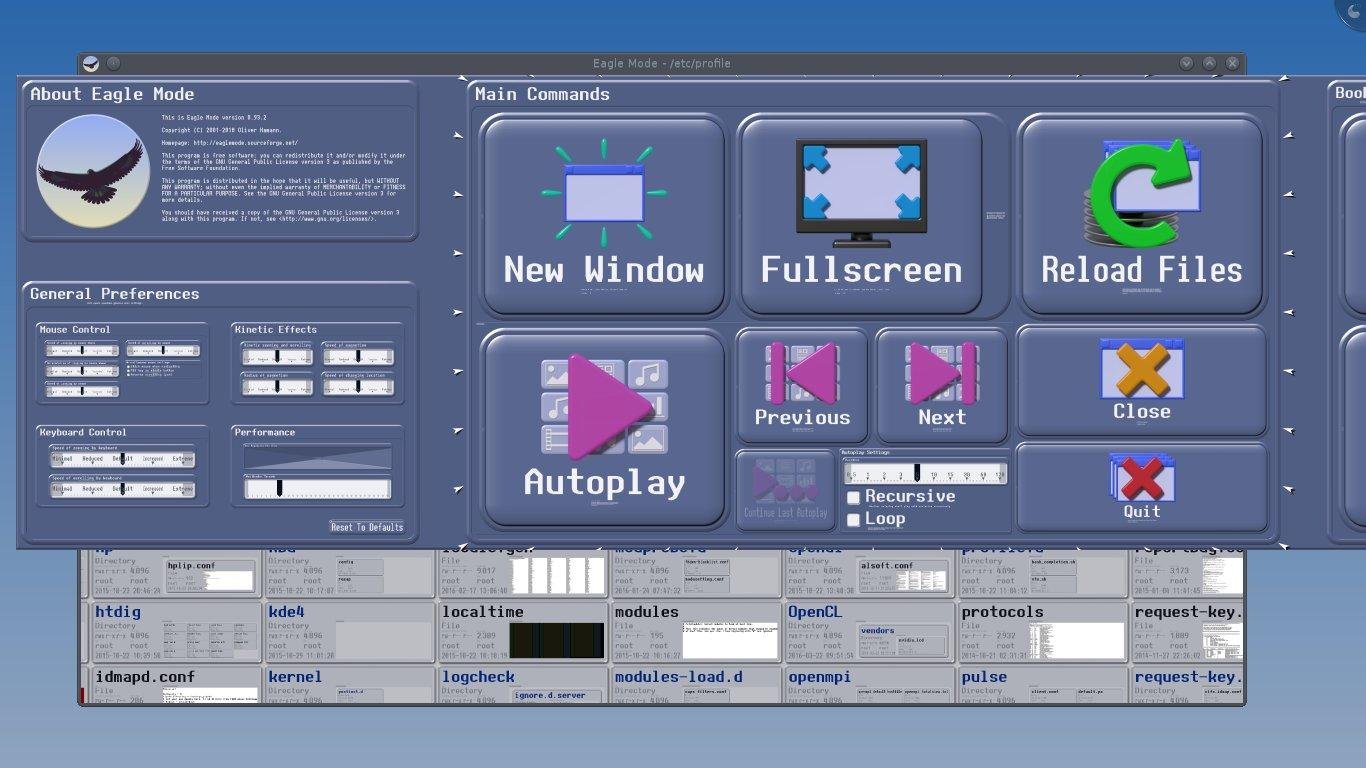Select the Performance group heading
The image size is (1366, 768).
click(x=265, y=432)
